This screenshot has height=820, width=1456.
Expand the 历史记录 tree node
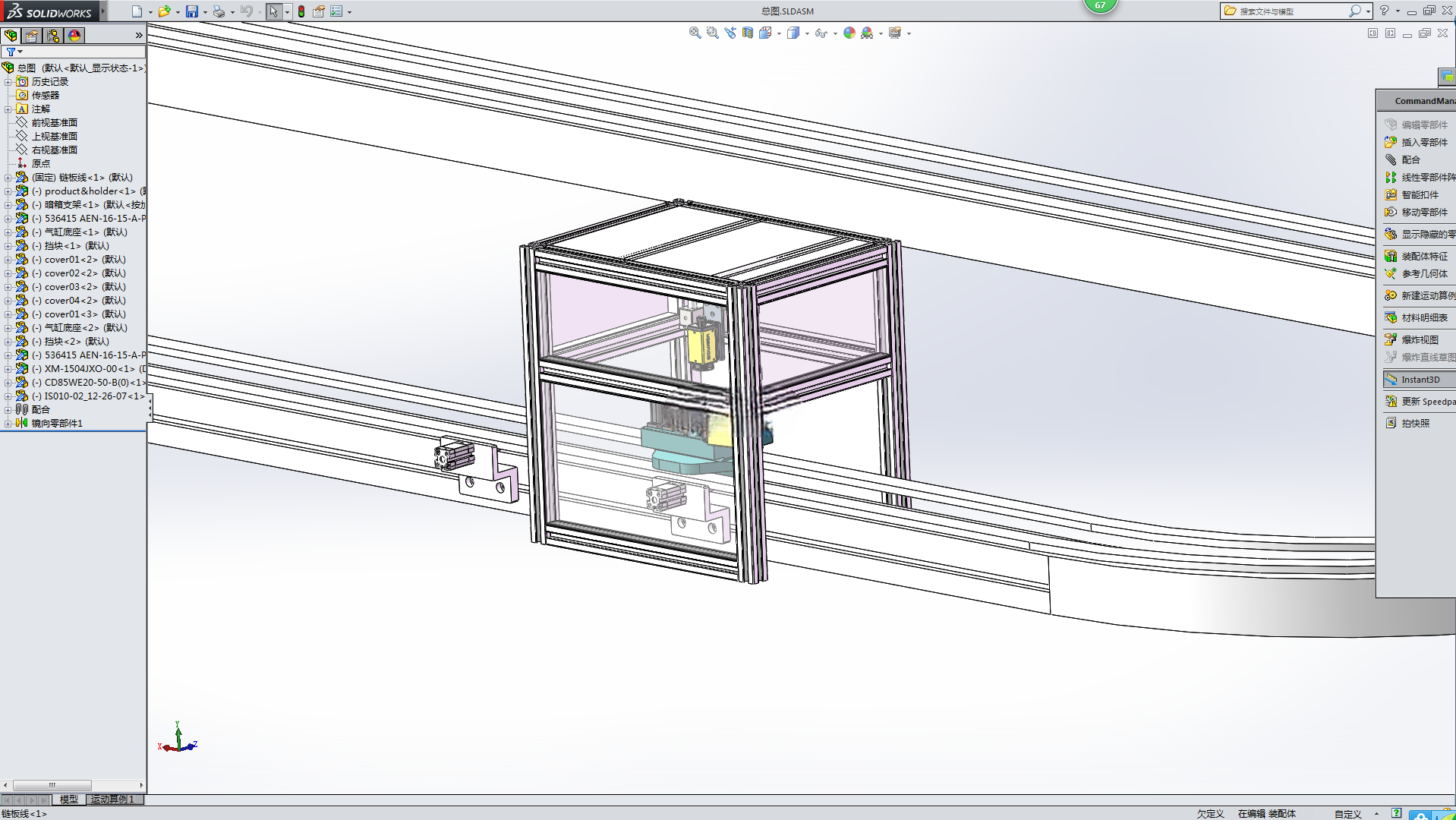coord(8,82)
